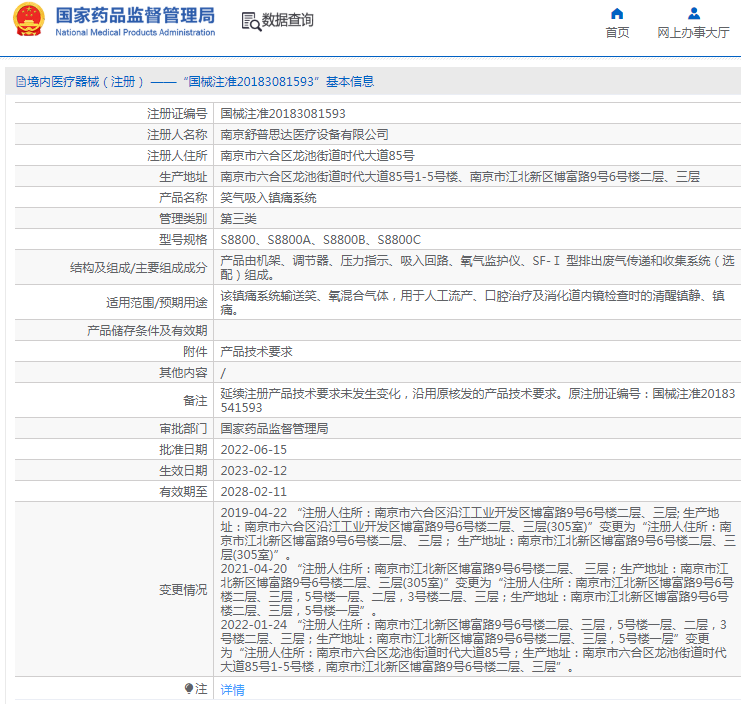Click approval date 2022-06-15
This screenshot has height=704, width=741.
(254, 450)
